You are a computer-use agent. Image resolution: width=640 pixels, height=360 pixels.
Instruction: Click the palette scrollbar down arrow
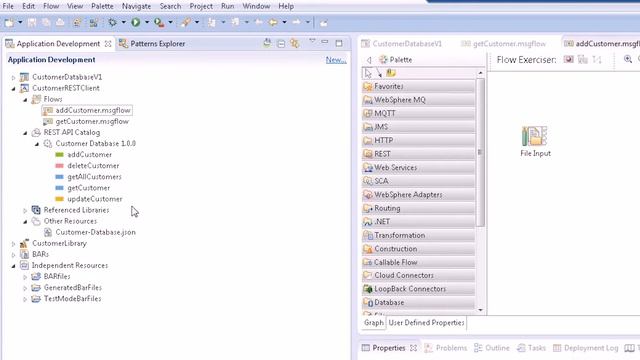(480, 310)
